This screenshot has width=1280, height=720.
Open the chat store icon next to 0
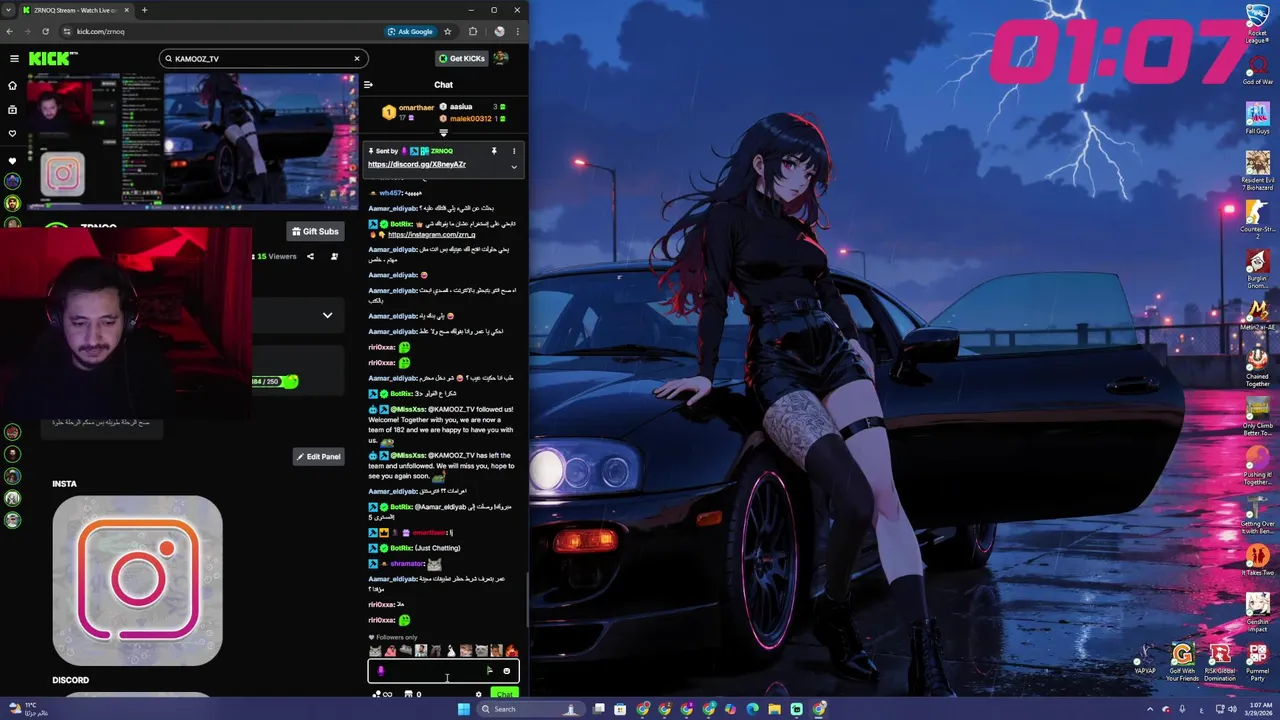pyautogui.click(x=408, y=694)
